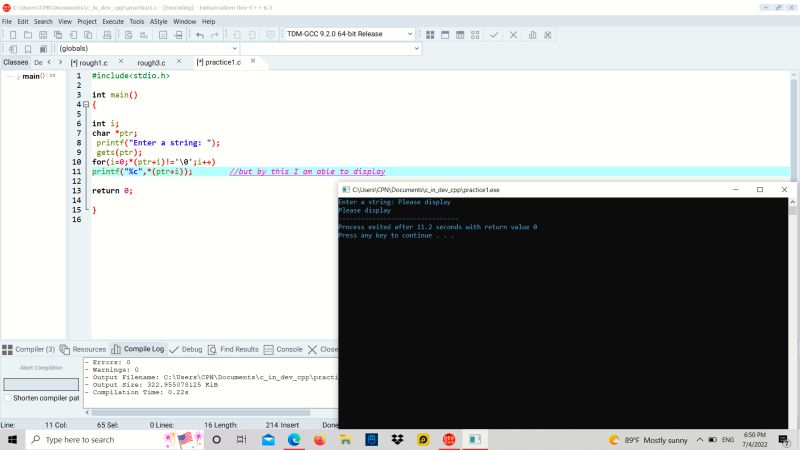Click the Save file floppy icon
Screen dimensions: 800x450
pyautogui.click(x=43, y=35)
